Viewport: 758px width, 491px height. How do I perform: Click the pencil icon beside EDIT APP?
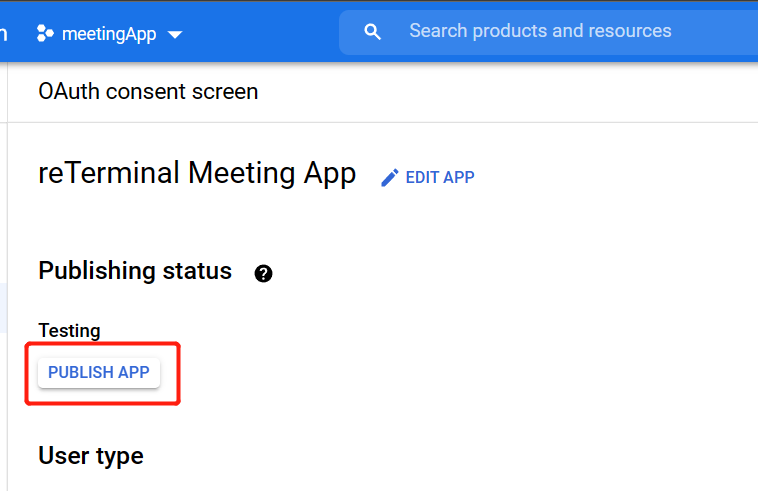390,178
